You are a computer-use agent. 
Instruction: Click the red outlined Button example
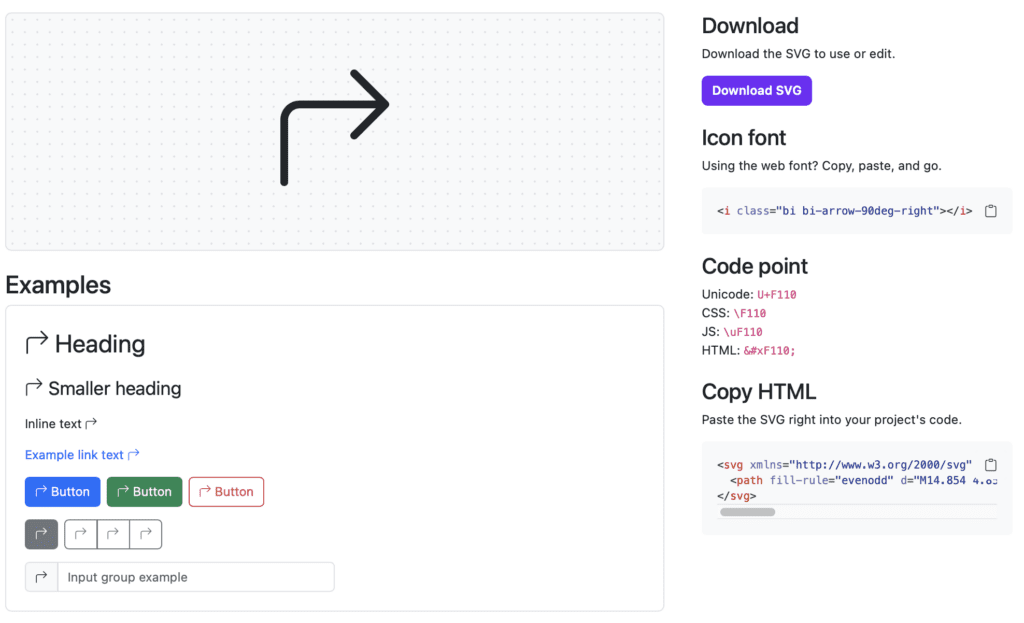pyautogui.click(x=226, y=492)
